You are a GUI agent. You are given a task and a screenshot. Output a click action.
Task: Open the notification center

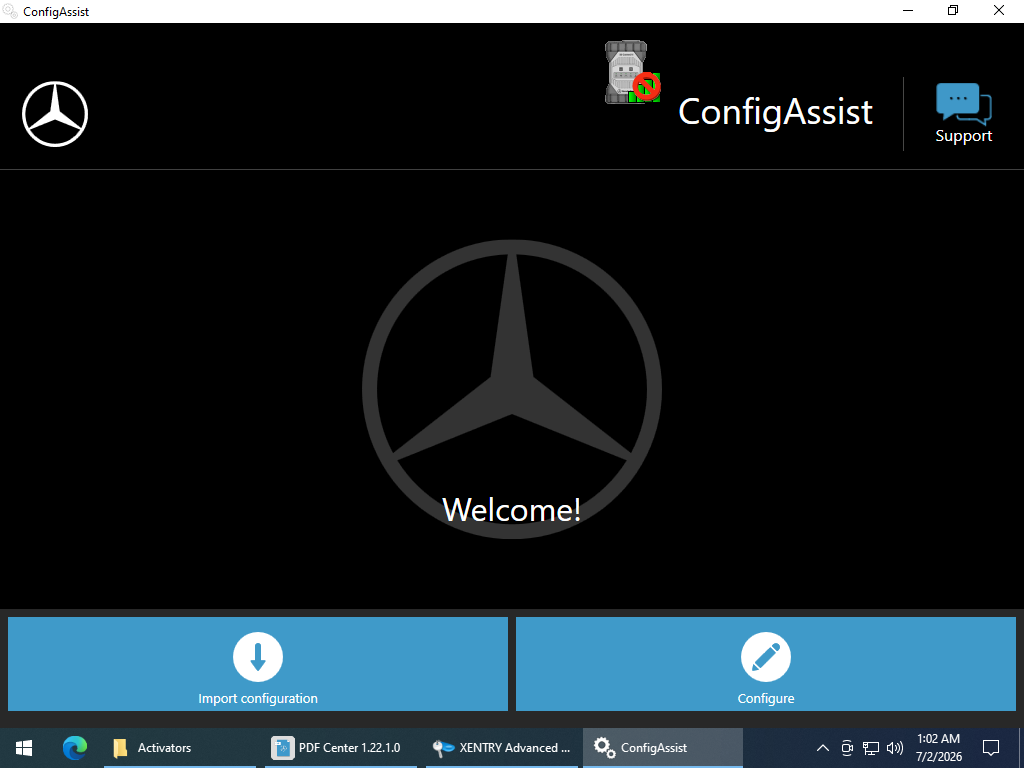991,748
